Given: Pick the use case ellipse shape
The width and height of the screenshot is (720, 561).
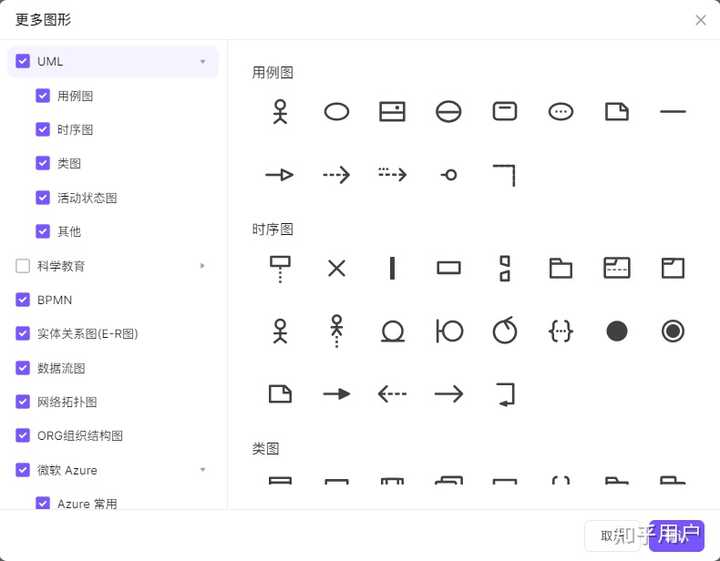Looking at the screenshot, I should (x=337, y=112).
